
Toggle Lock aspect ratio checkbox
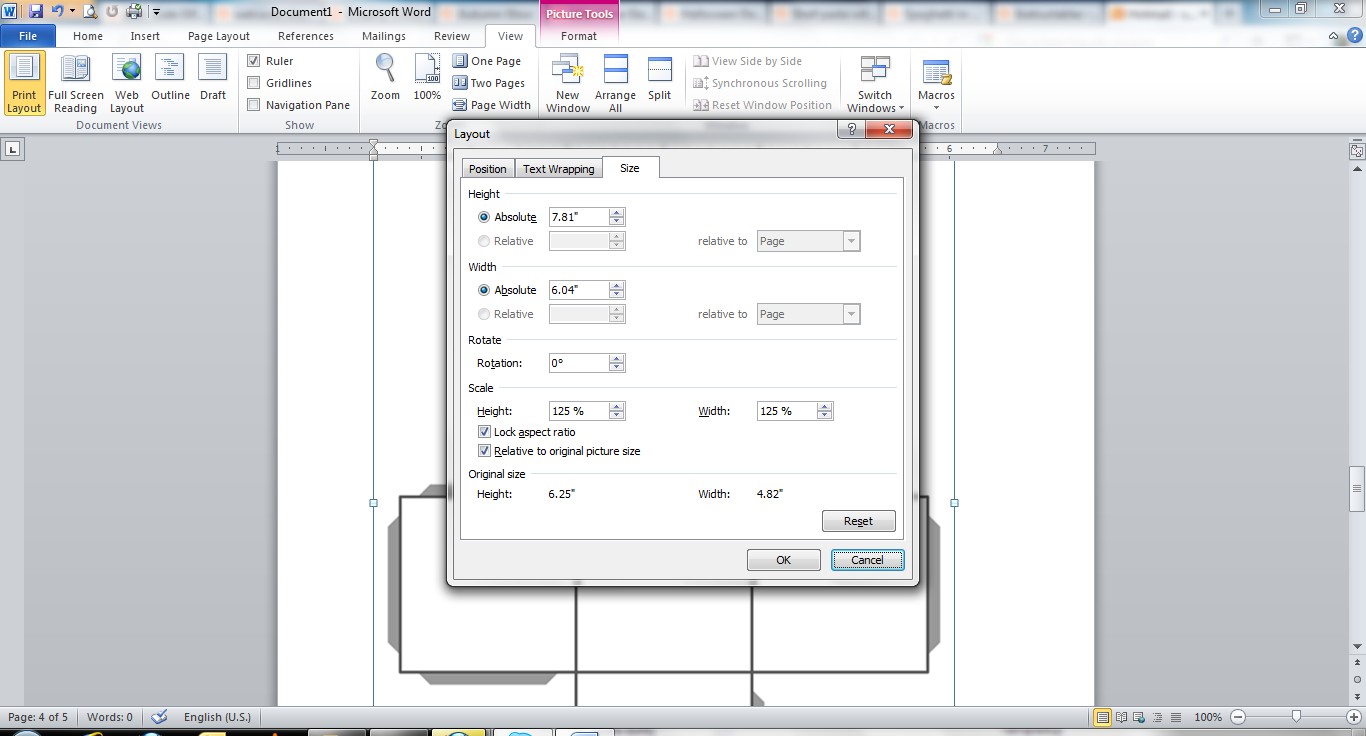485,432
